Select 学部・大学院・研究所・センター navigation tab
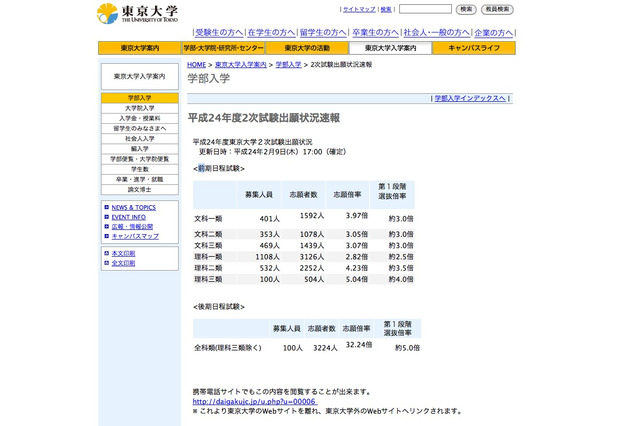Screen dimensions: 640x426 point(223,48)
